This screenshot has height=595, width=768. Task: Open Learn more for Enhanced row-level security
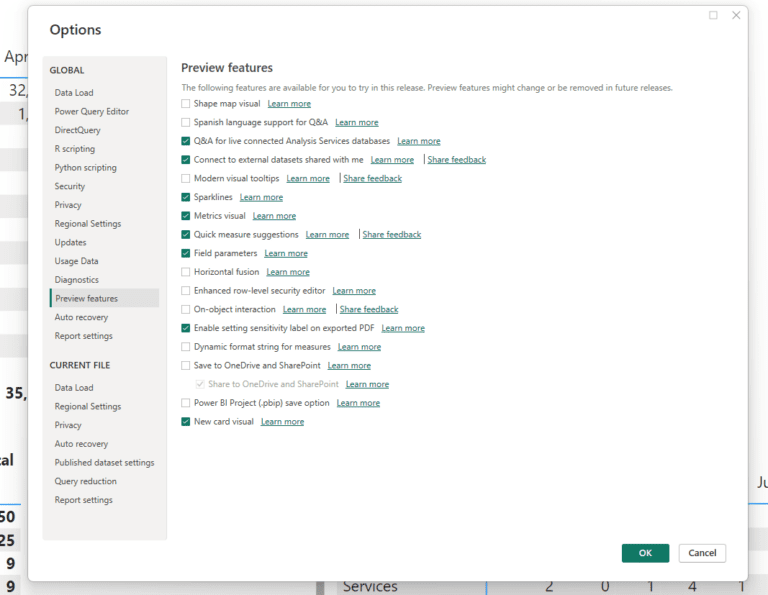[354, 291]
